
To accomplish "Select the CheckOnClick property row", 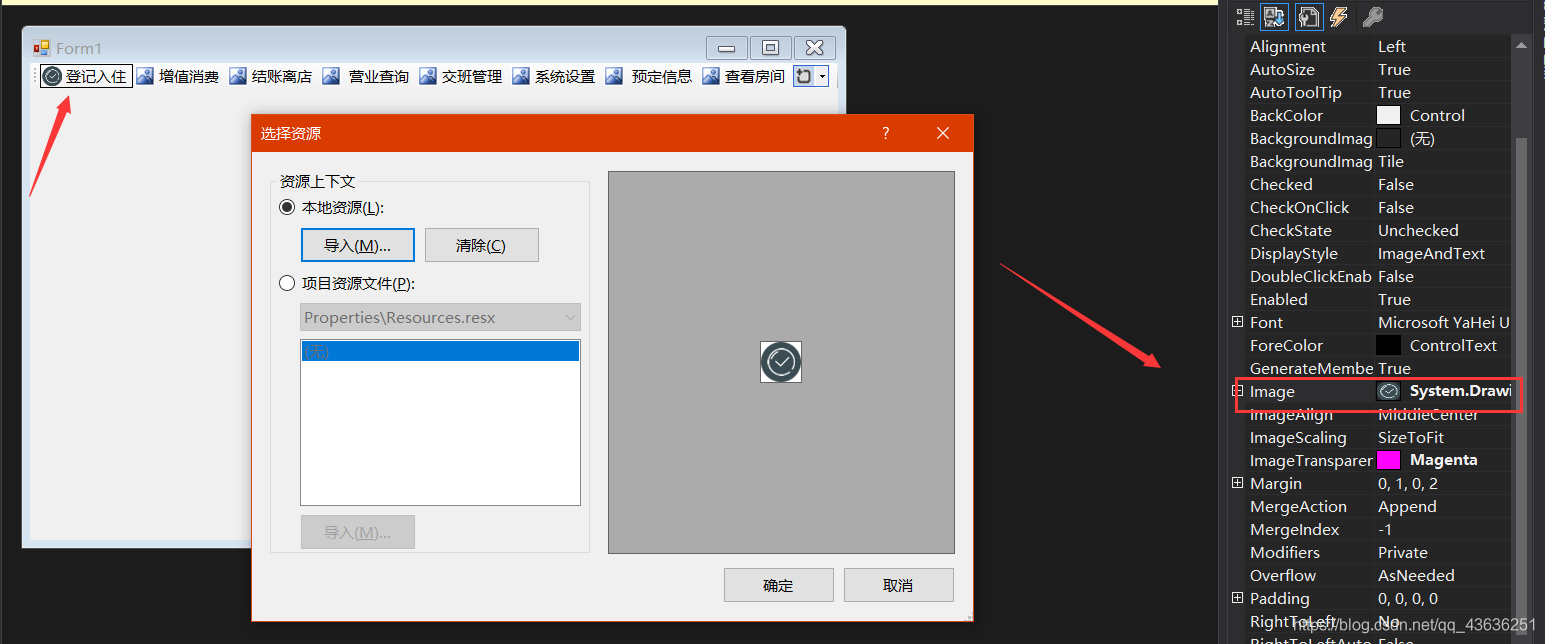I will click(1379, 207).
